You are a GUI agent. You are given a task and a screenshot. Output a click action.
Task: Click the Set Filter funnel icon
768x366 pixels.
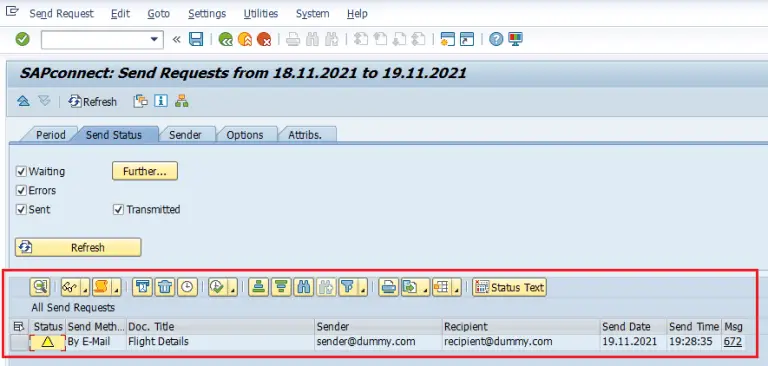[x=347, y=287]
